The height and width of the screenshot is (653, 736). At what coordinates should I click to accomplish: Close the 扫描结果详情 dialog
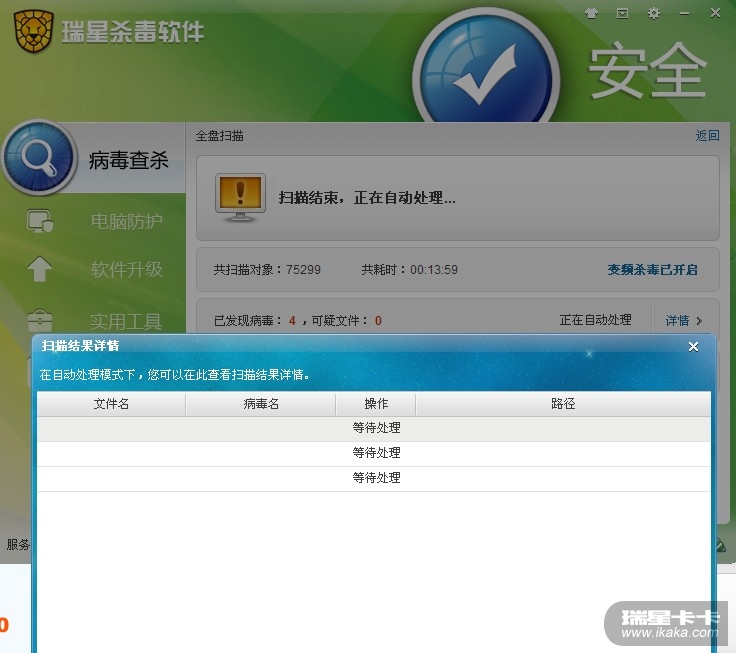point(693,346)
